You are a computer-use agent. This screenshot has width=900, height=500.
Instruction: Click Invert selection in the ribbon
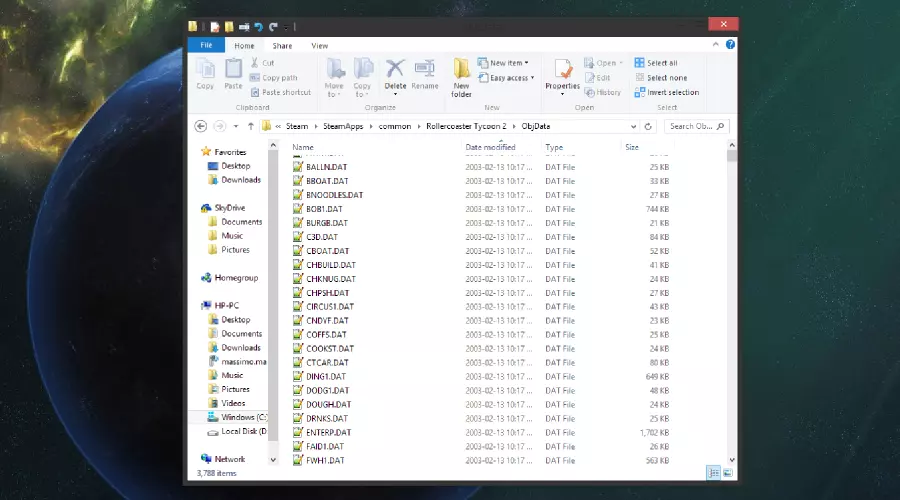coord(667,92)
